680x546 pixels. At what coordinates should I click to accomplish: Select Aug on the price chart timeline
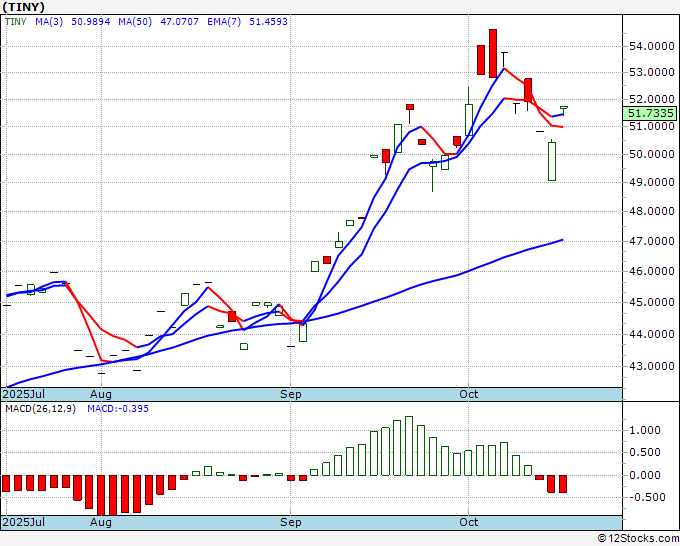point(101,394)
